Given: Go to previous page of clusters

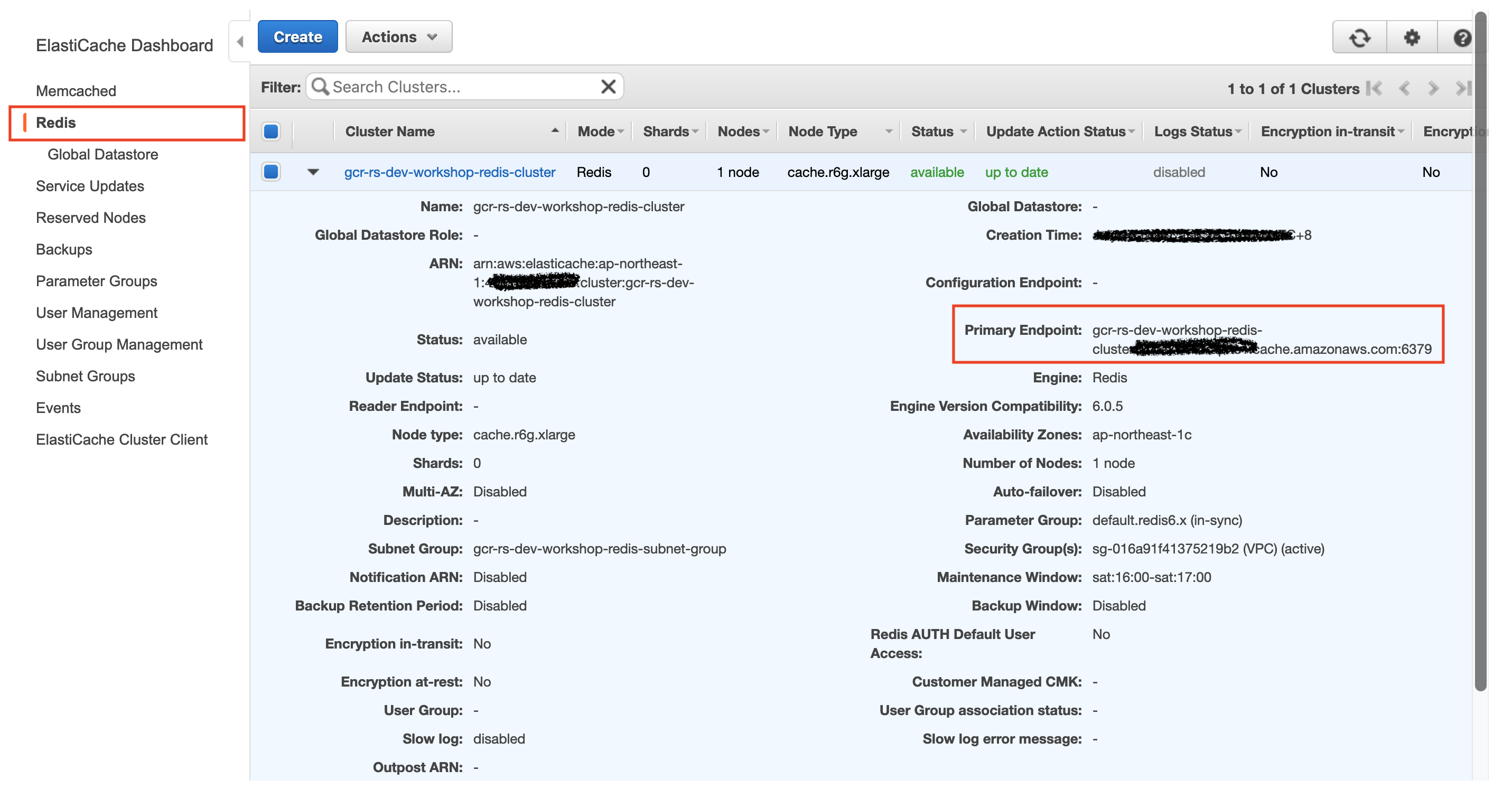Looking at the screenshot, I should [x=1404, y=88].
